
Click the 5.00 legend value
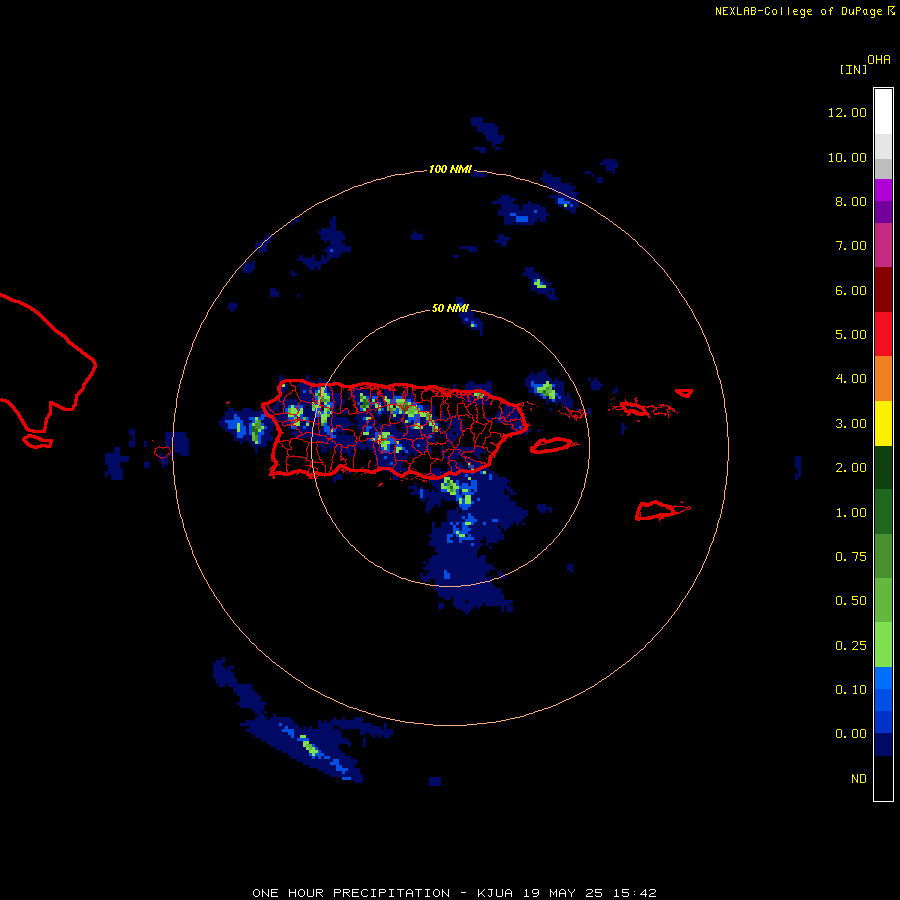pyautogui.click(x=851, y=335)
